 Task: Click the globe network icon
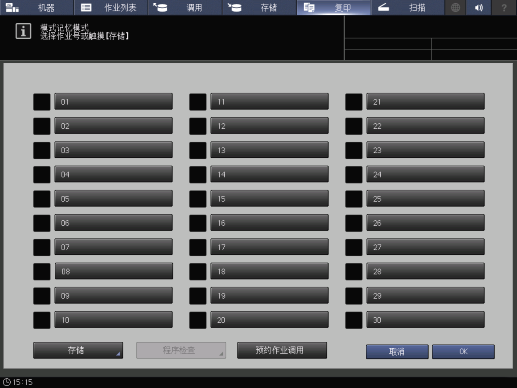[455, 7]
